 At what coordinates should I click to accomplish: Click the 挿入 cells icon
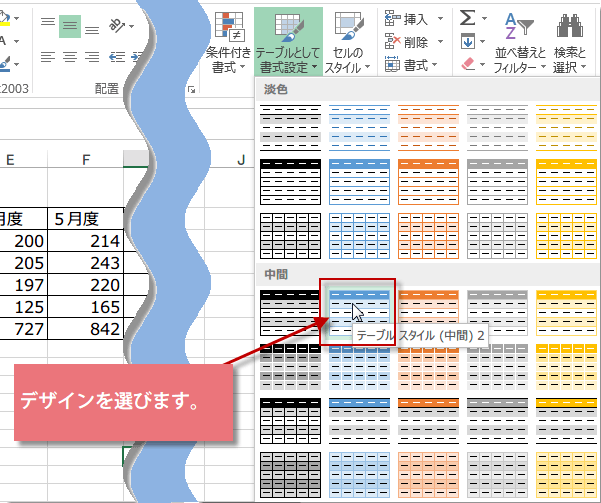coord(392,18)
